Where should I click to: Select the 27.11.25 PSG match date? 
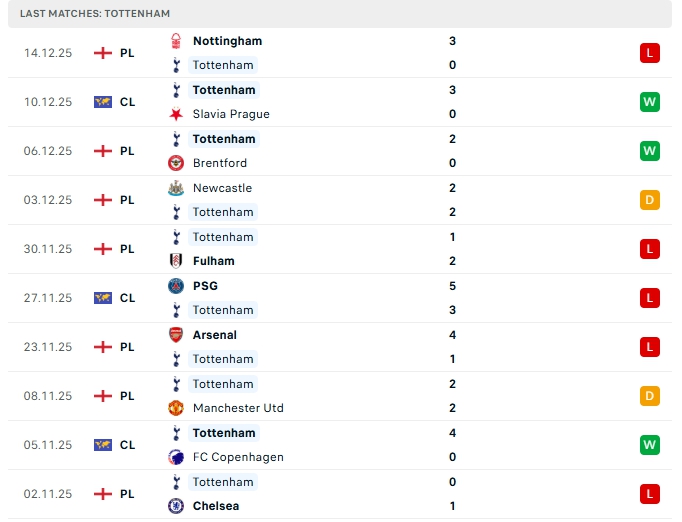click(48, 298)
